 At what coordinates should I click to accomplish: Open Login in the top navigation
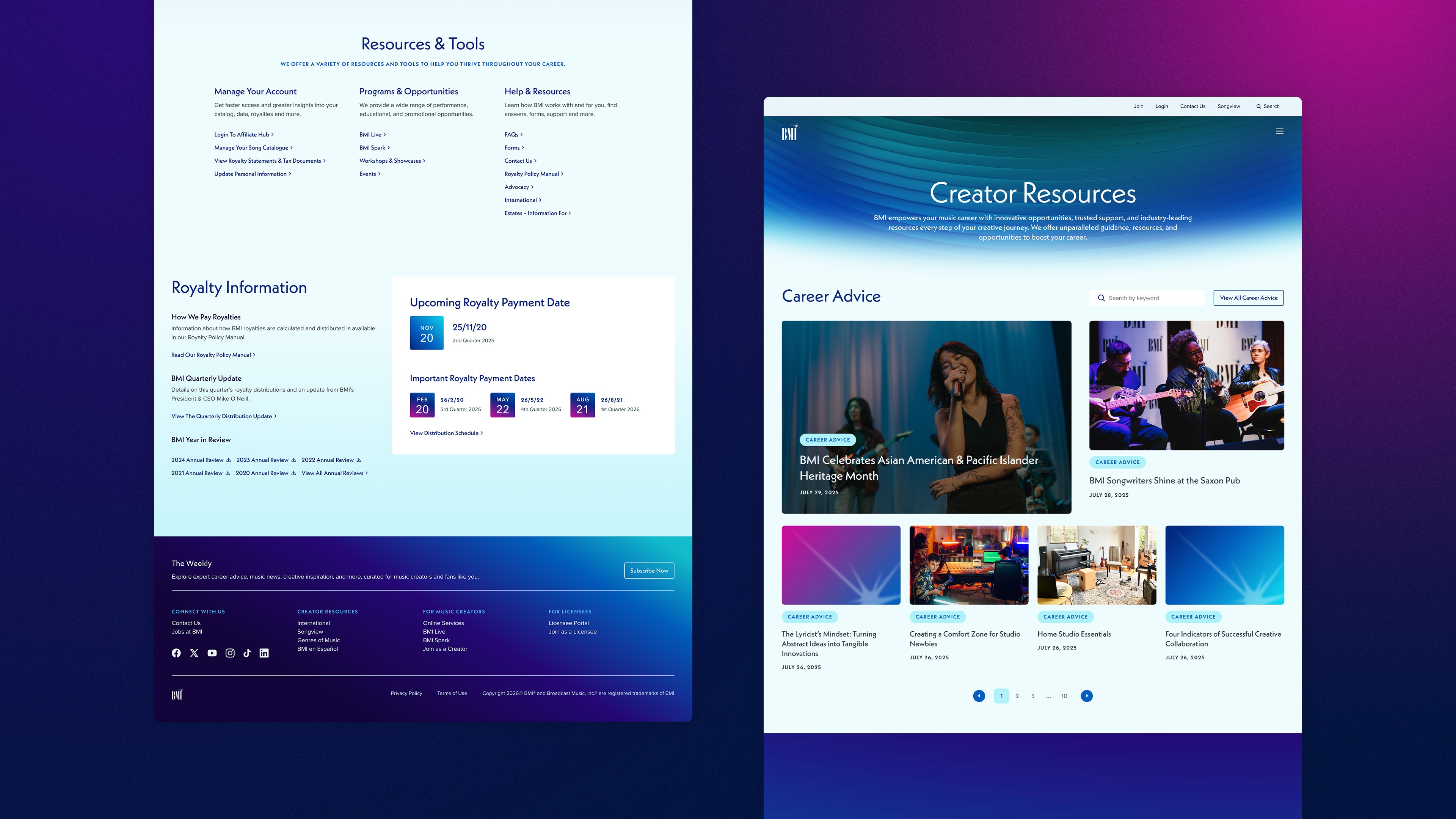(1161, 106)
